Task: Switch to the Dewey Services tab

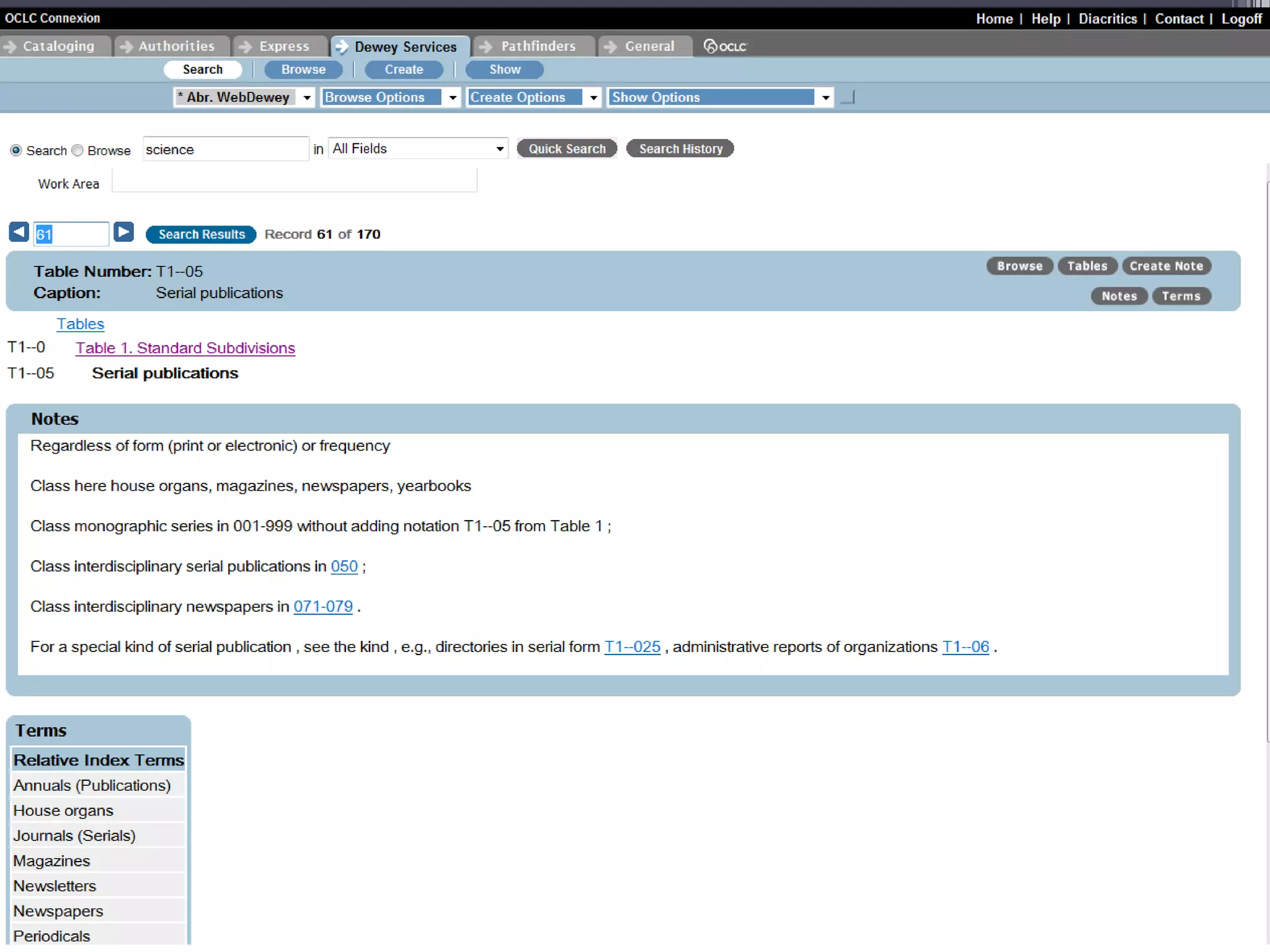Action: click(x=404, y=47)
